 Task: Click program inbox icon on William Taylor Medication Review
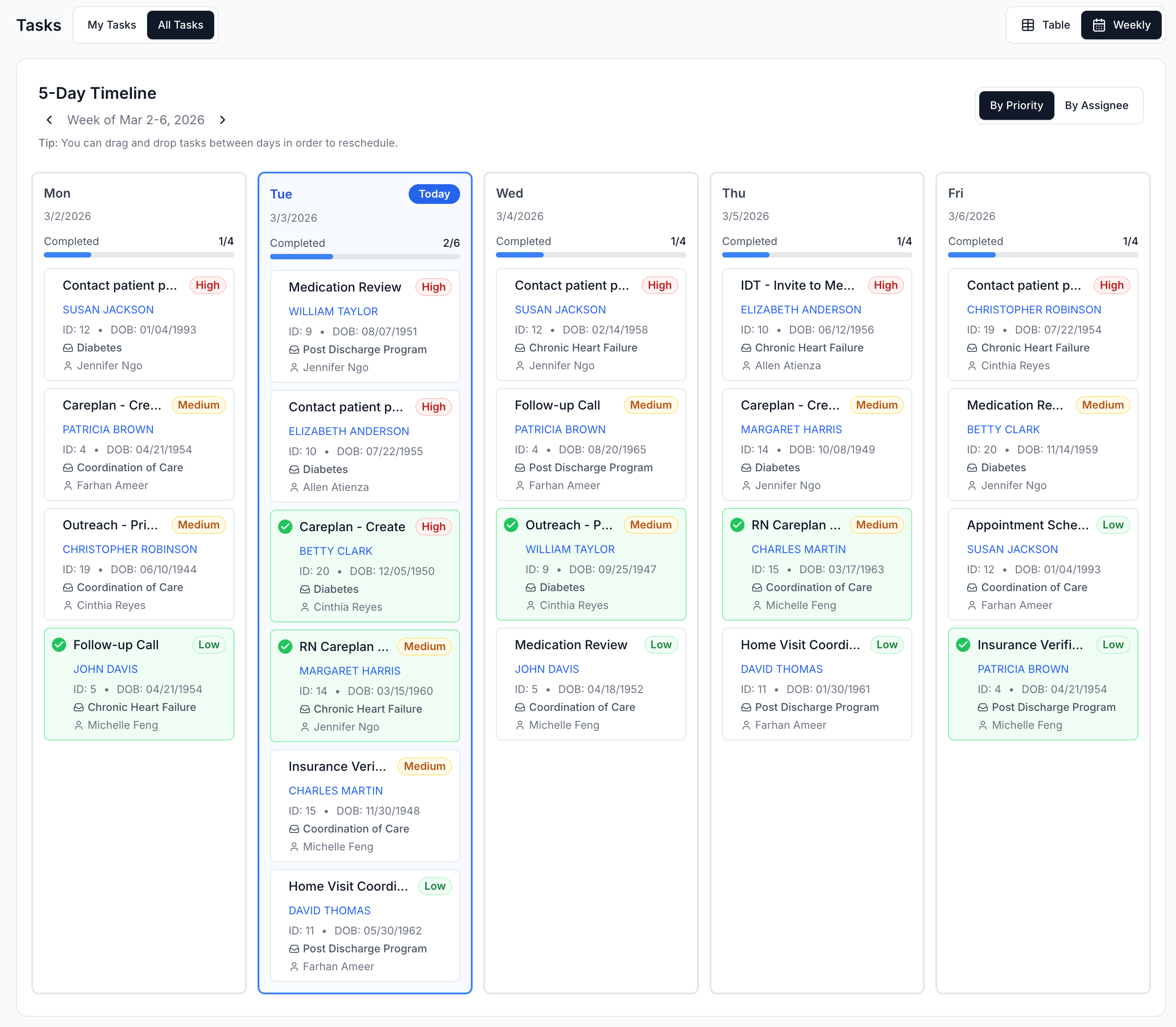(x=294, y=350)
